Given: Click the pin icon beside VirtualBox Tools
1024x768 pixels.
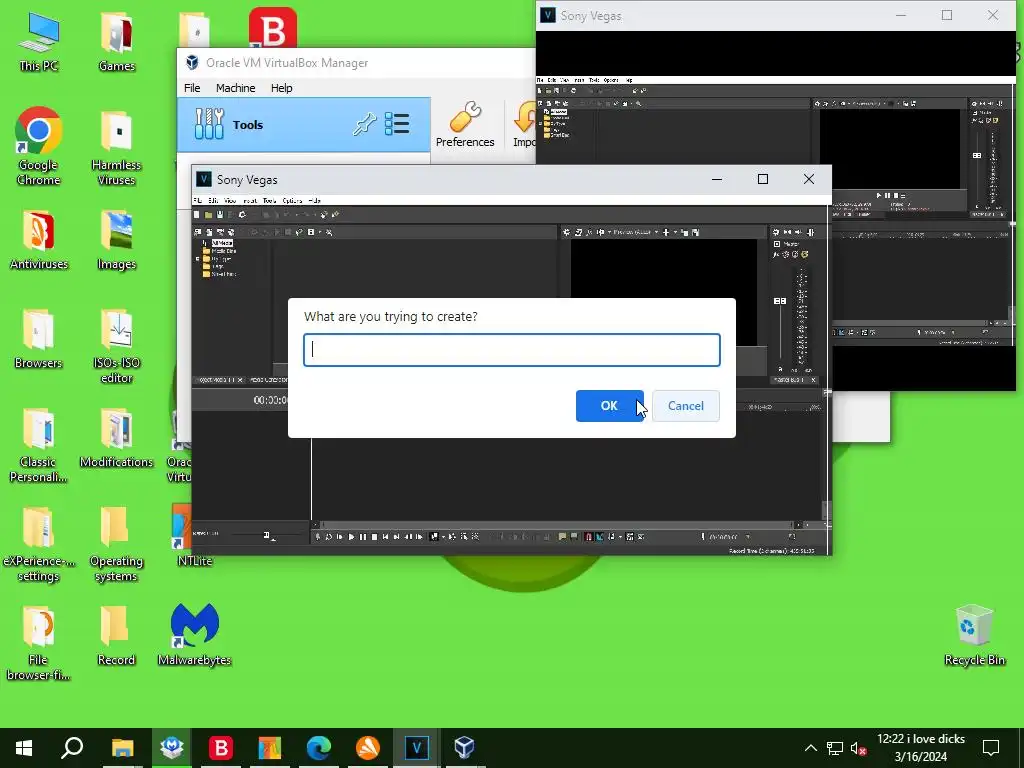Looking at the screenshot, I should click(364, 124).
